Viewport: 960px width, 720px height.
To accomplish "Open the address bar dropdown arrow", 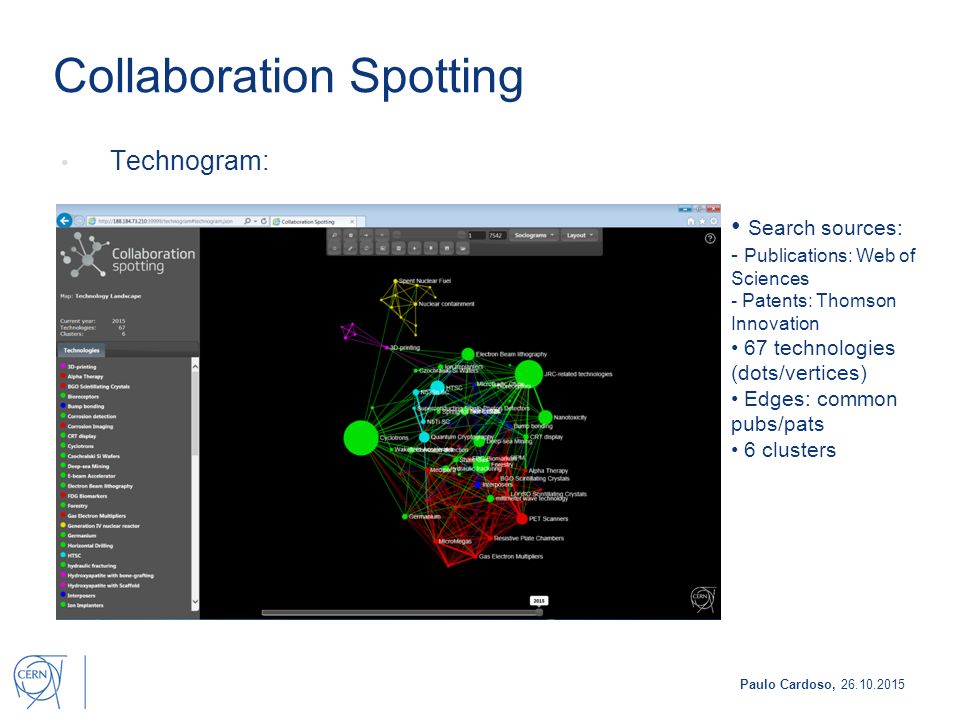I will [x=255, y=221].
